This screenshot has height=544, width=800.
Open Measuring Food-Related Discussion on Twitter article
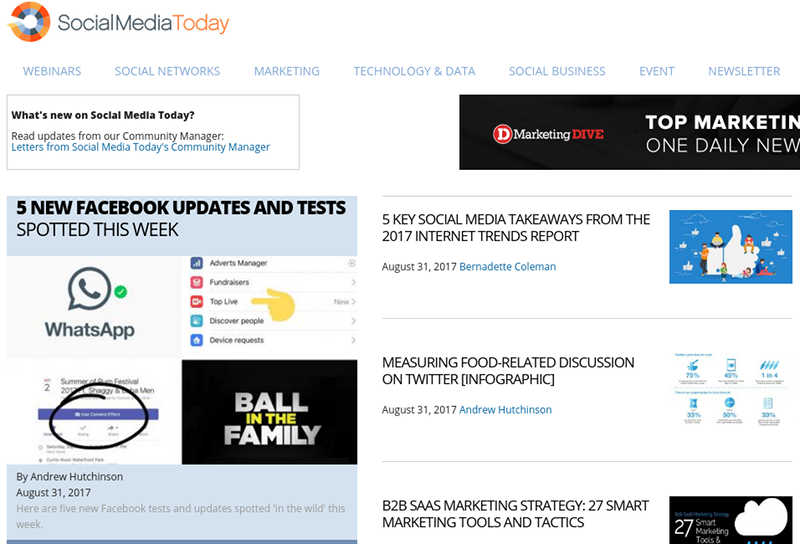point(508,370)
